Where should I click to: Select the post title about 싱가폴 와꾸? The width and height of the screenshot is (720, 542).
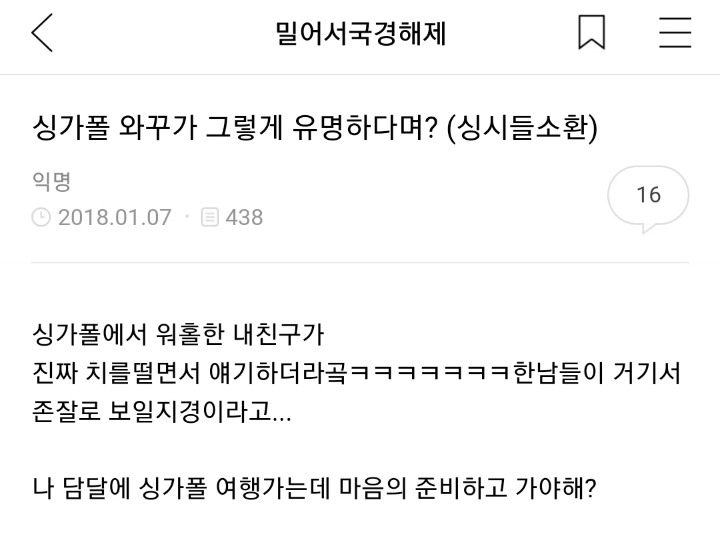[315, 127]
